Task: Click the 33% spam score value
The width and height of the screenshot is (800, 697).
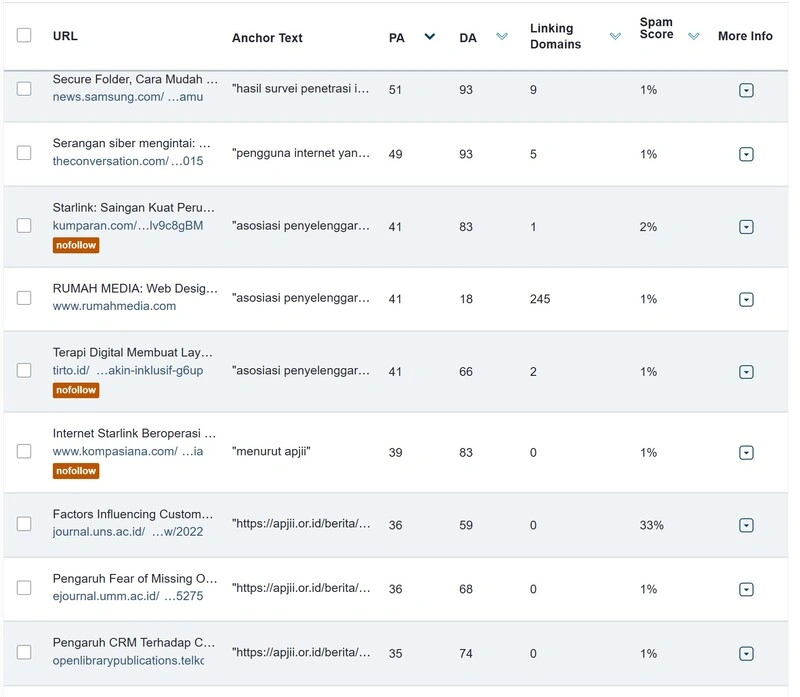Action: pyautogui.click(x=652, y=525)
